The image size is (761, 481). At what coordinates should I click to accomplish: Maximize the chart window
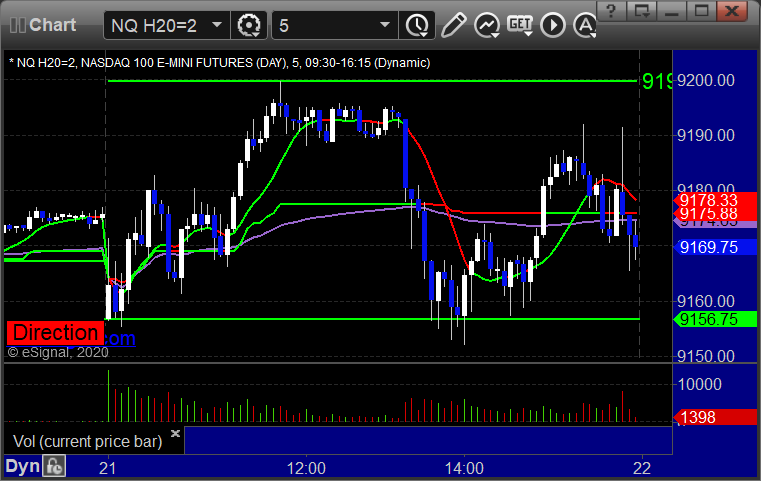(701, 11)
